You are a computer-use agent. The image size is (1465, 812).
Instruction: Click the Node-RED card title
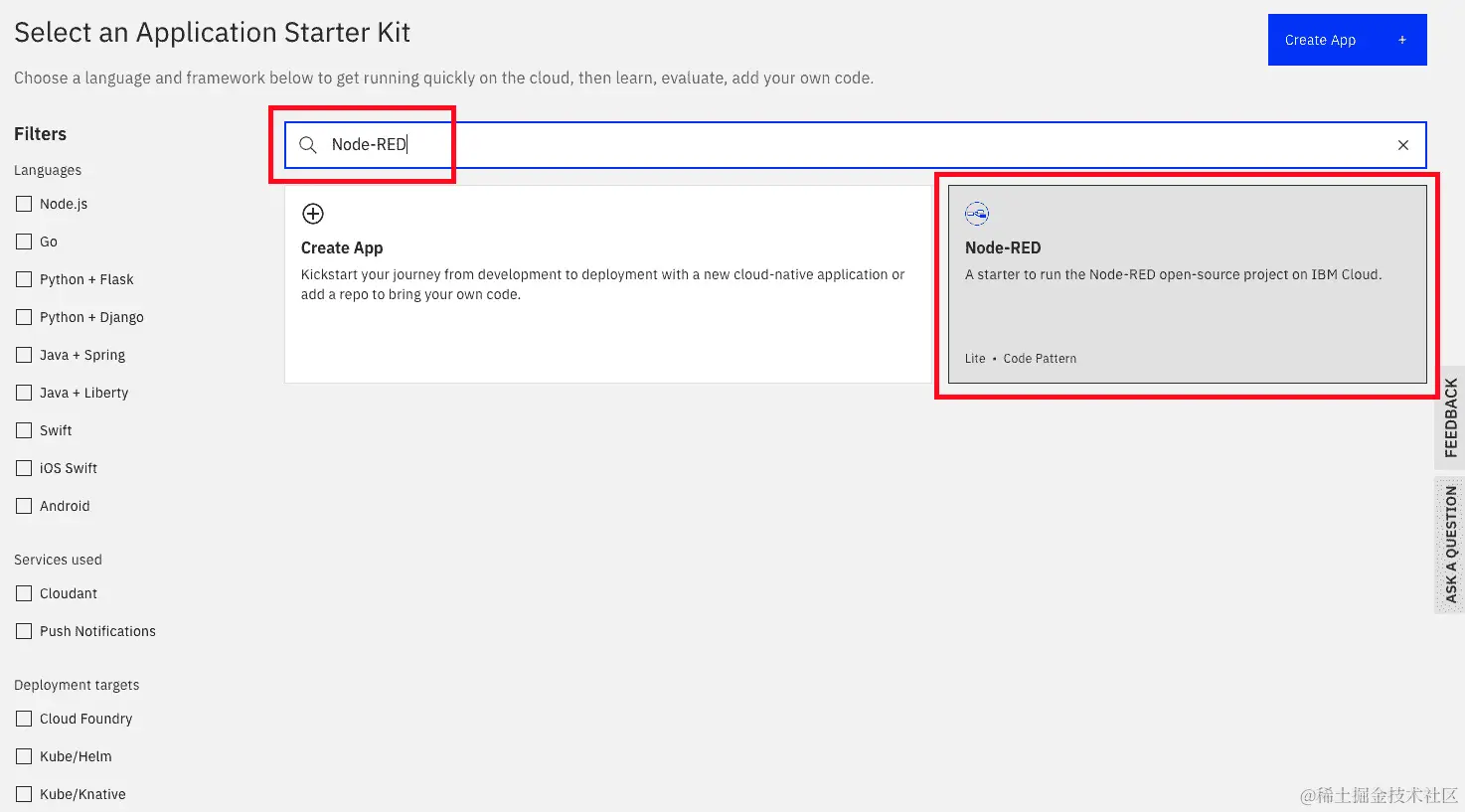pyautogui.click(x=1003, y=247)
